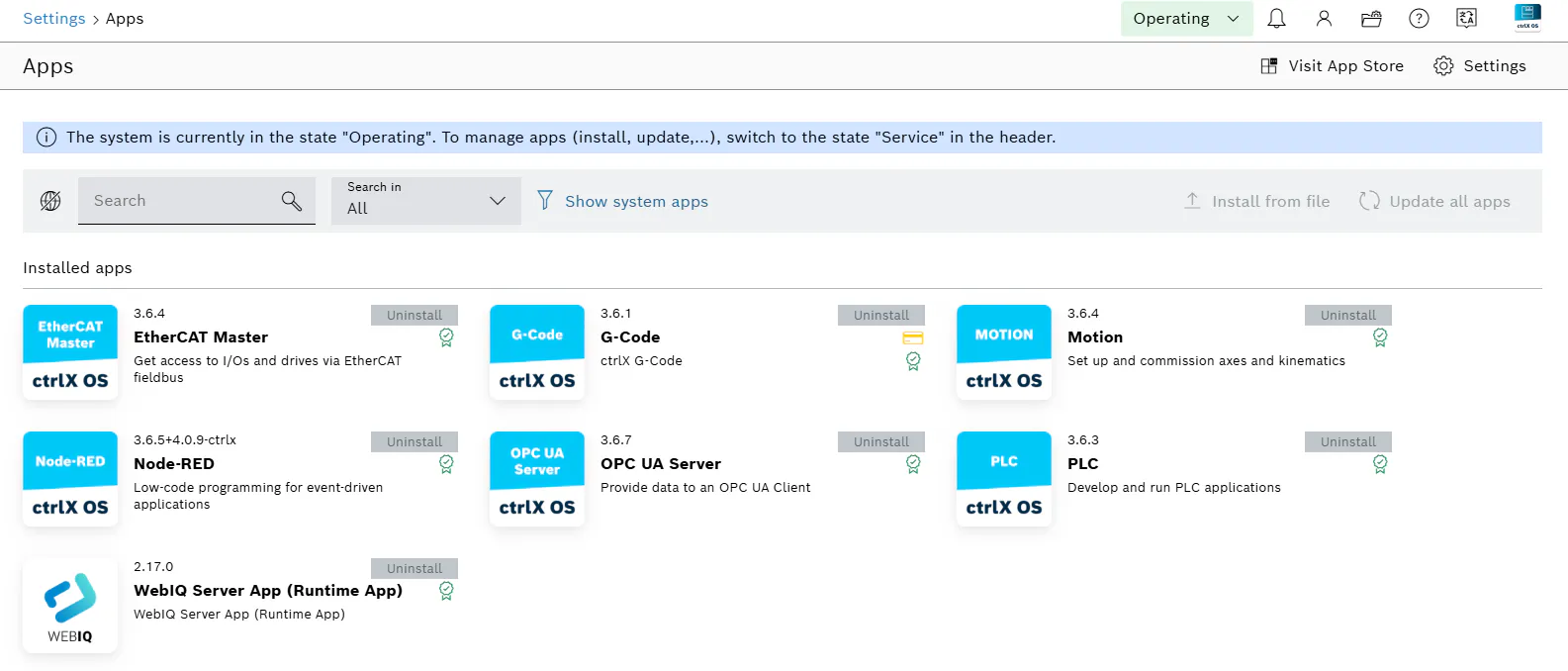
Task: Open the help question mark icon
Action: [1419, 19]
